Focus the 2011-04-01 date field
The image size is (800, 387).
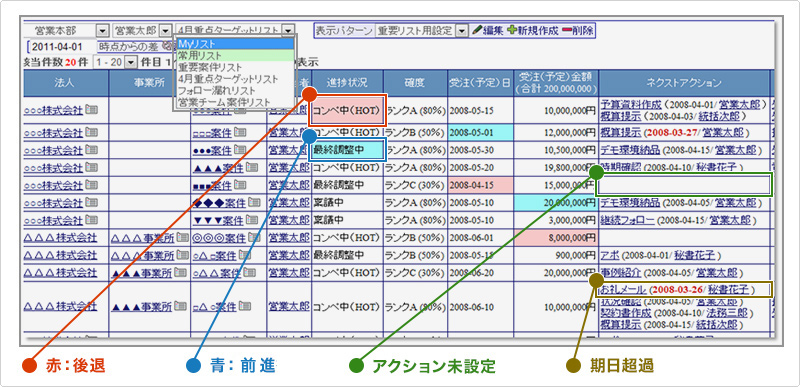[x=61, y=46]
